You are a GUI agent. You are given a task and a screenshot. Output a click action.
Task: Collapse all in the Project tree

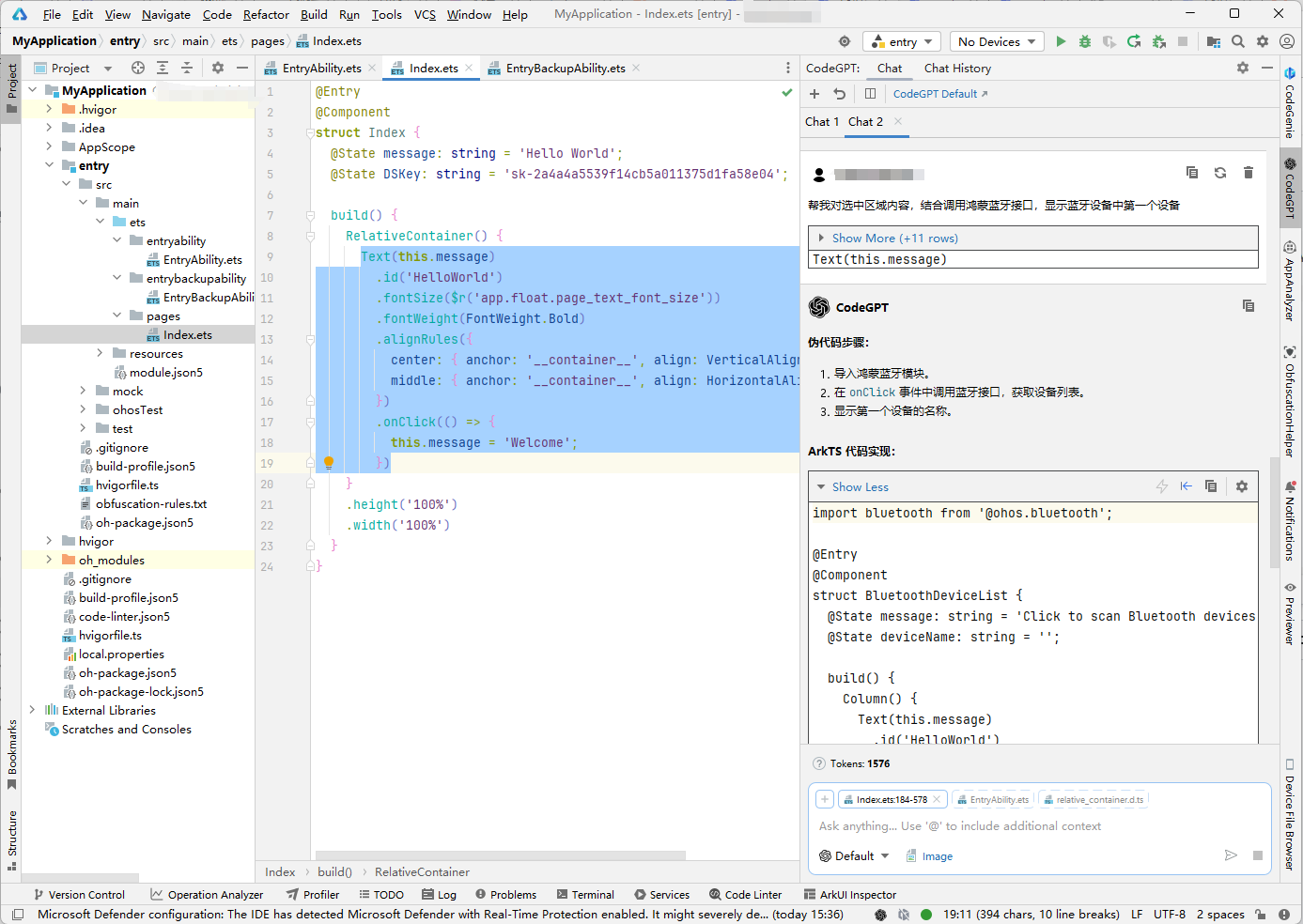187,68
